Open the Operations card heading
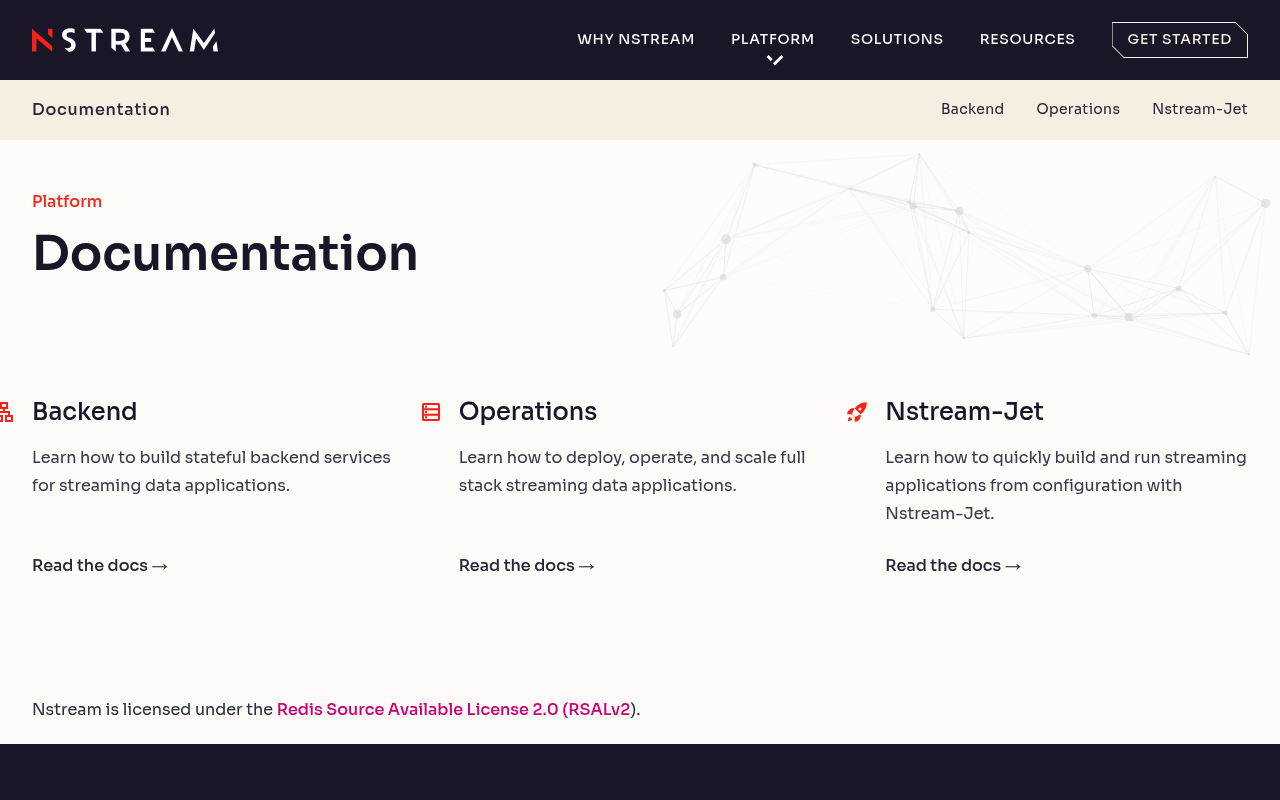This screenshot has width=1280, height=800. (x=528, y=411)
